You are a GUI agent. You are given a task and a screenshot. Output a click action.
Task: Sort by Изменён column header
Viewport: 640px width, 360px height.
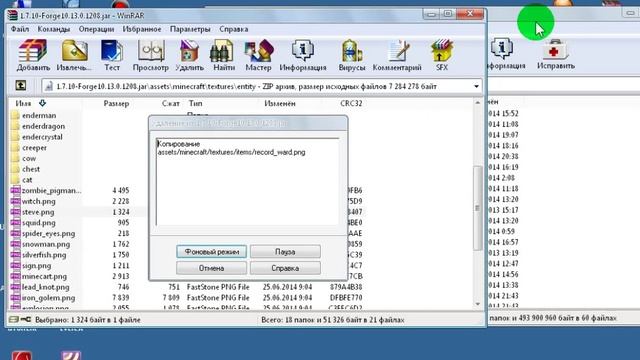pos(280,103)
